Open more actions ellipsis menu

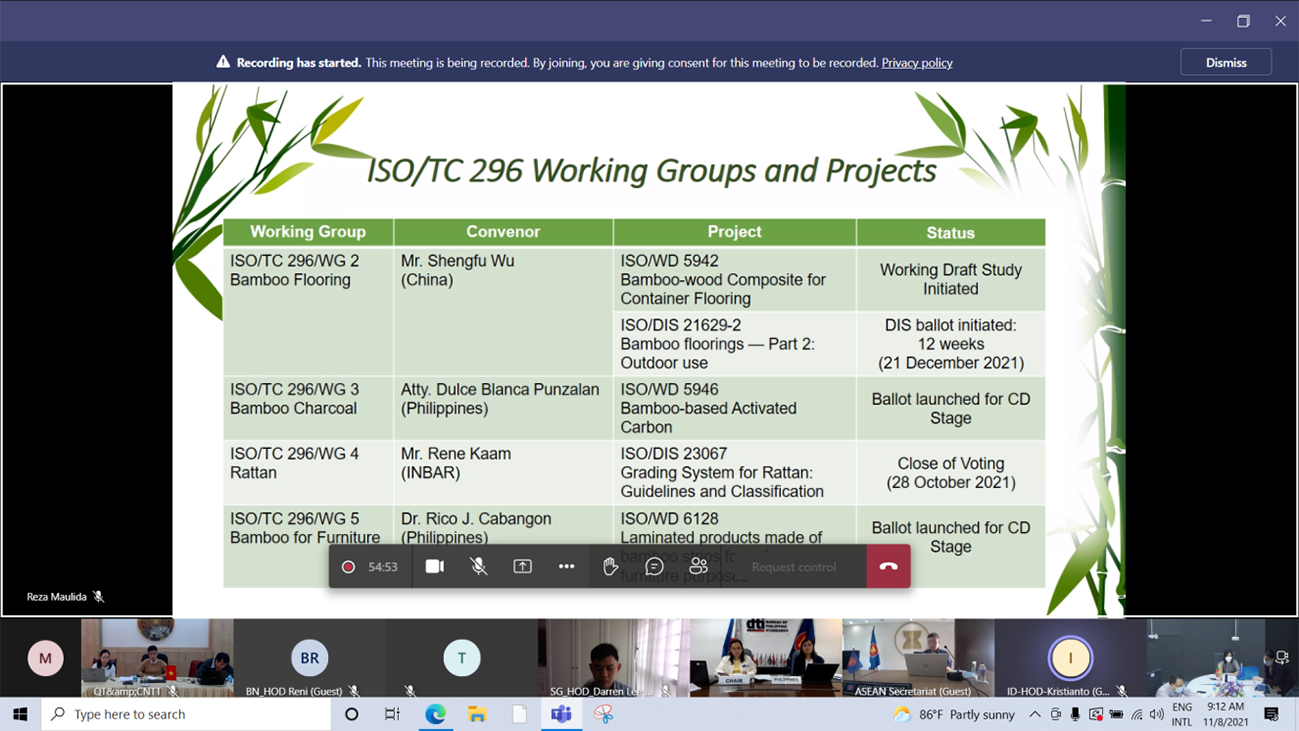[x=566, y=566]
